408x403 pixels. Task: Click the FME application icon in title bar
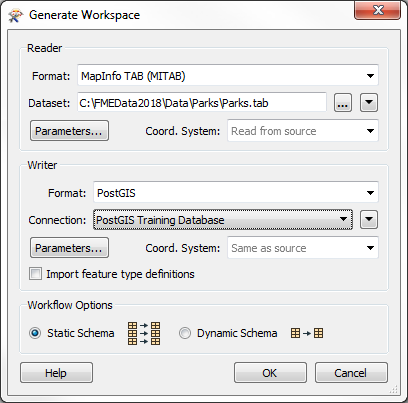pos(15,15)
